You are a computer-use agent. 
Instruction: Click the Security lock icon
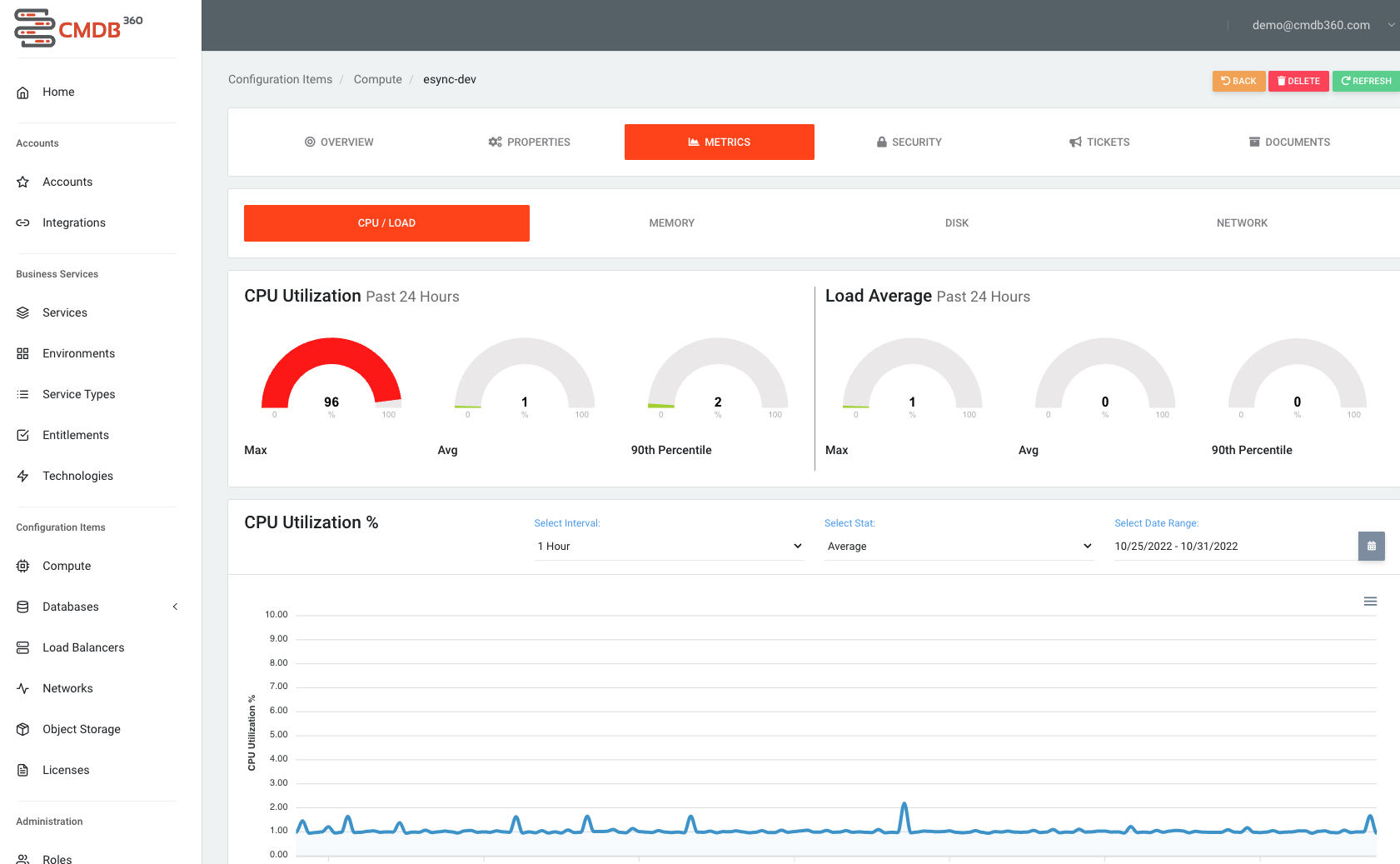[x=881, y=142]
